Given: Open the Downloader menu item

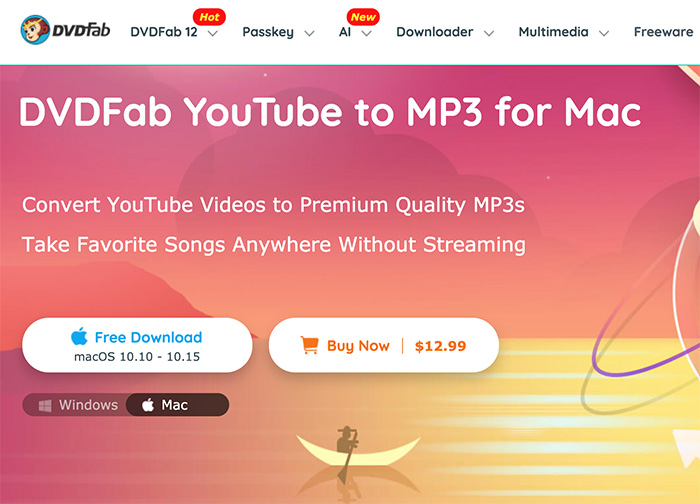Looking at the screenshot, I should click(x=434, y=32).
